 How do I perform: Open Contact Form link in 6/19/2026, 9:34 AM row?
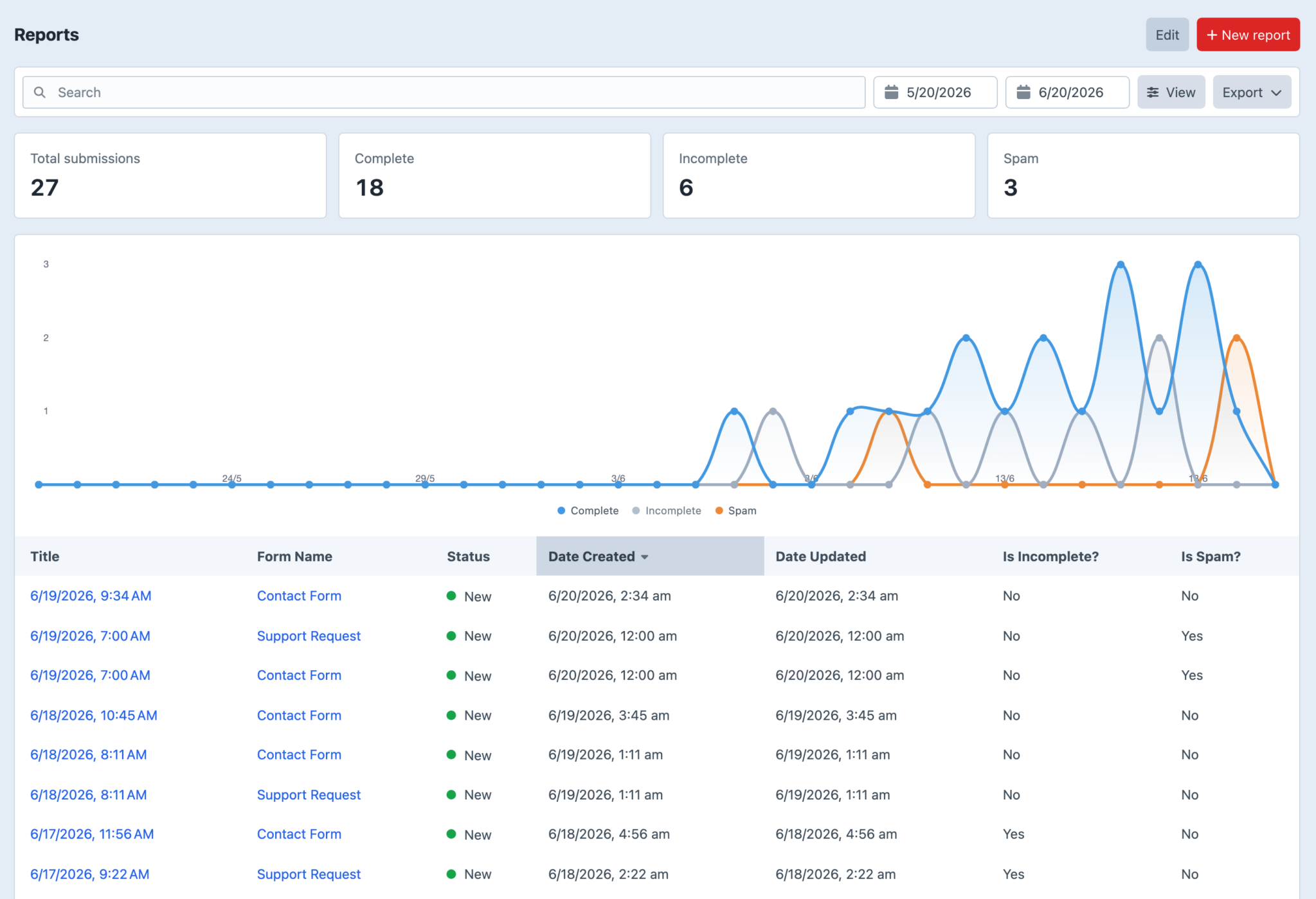coord(299,596)
